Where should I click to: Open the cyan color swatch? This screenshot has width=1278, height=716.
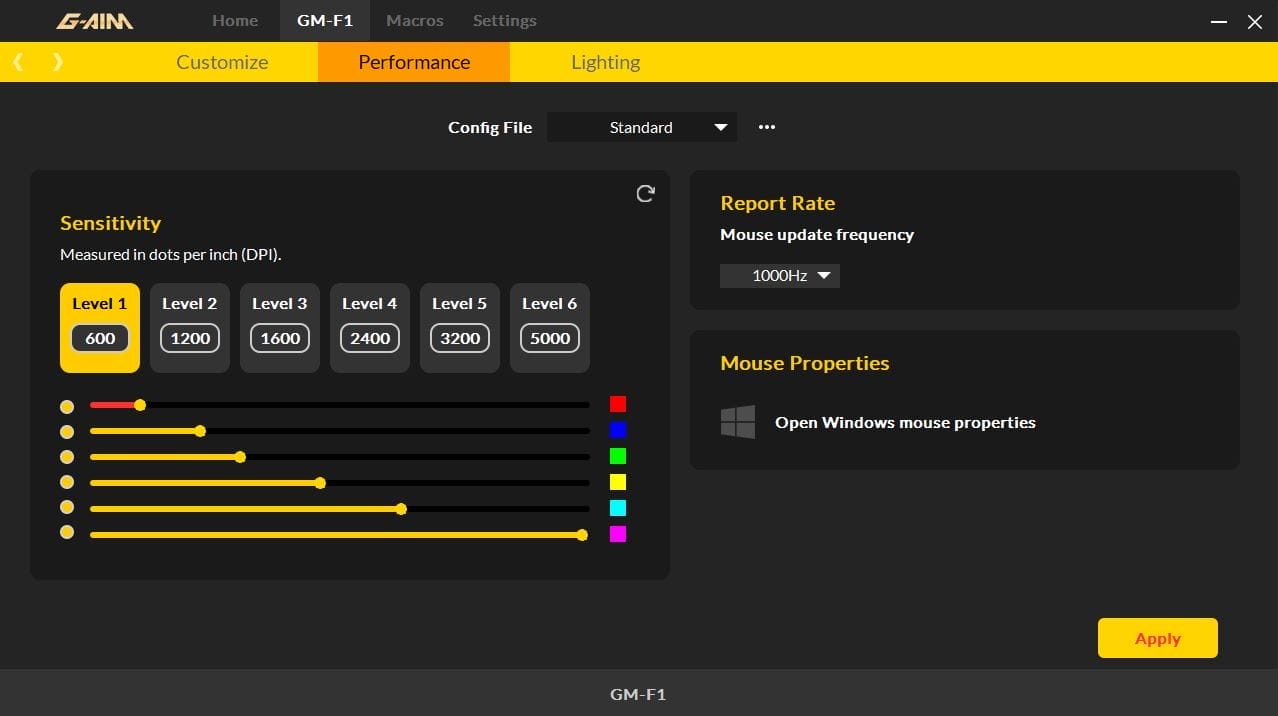click(x=618, y=508)
